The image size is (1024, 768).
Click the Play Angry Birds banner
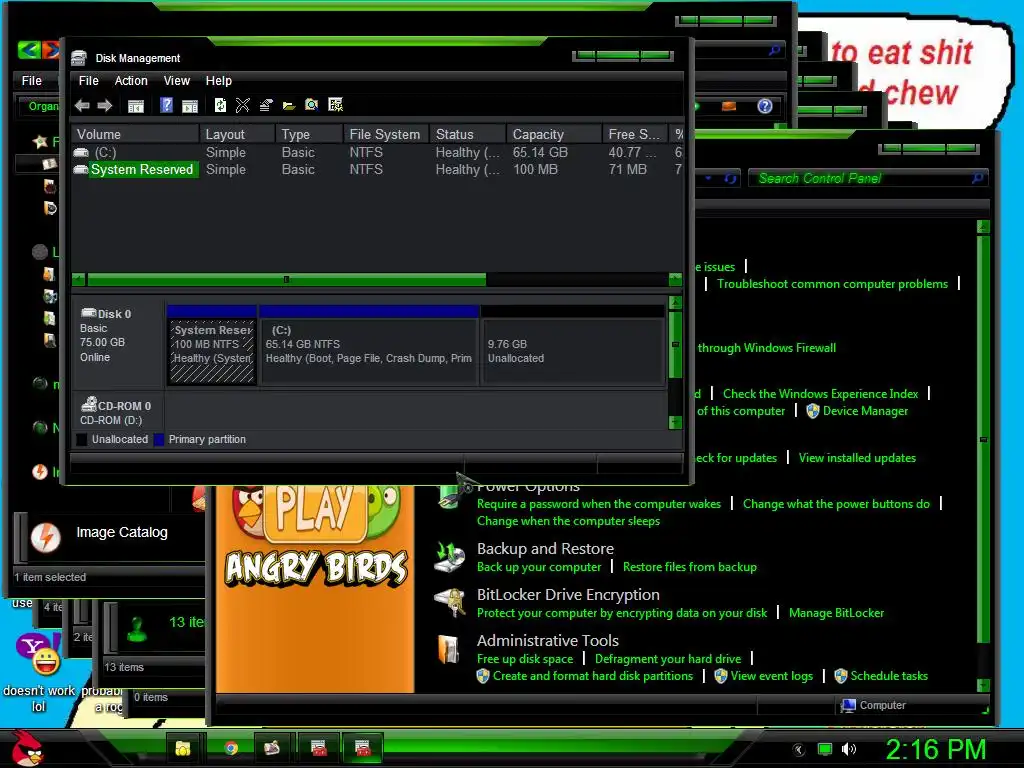coord(316,588)
